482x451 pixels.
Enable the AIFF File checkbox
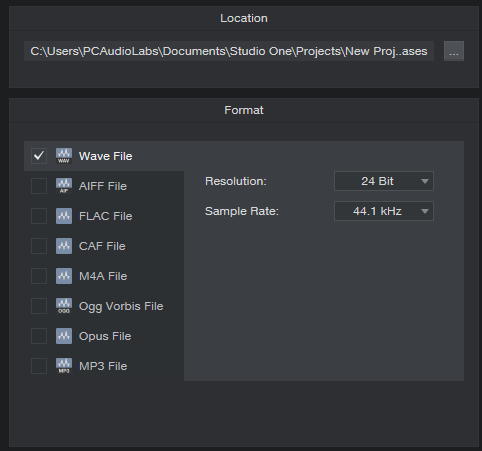39,186
